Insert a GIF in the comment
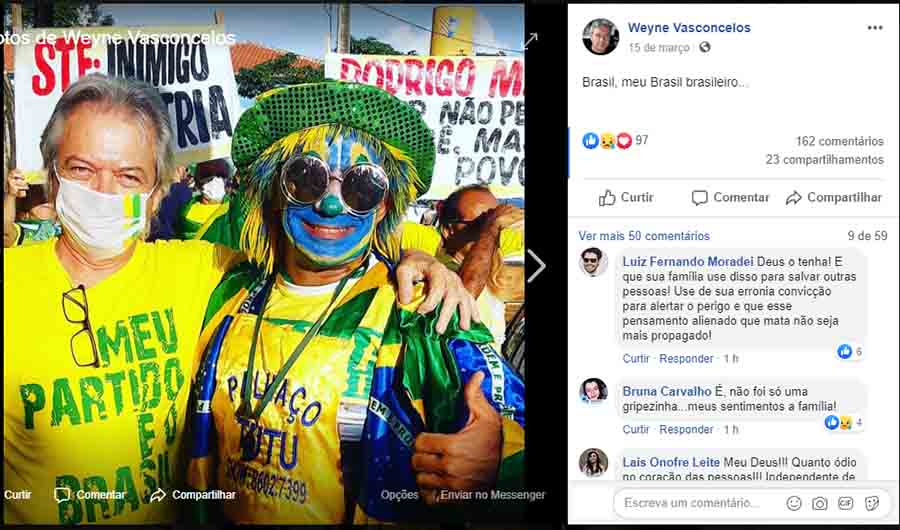The image size is (900, 530). (845, 504)
